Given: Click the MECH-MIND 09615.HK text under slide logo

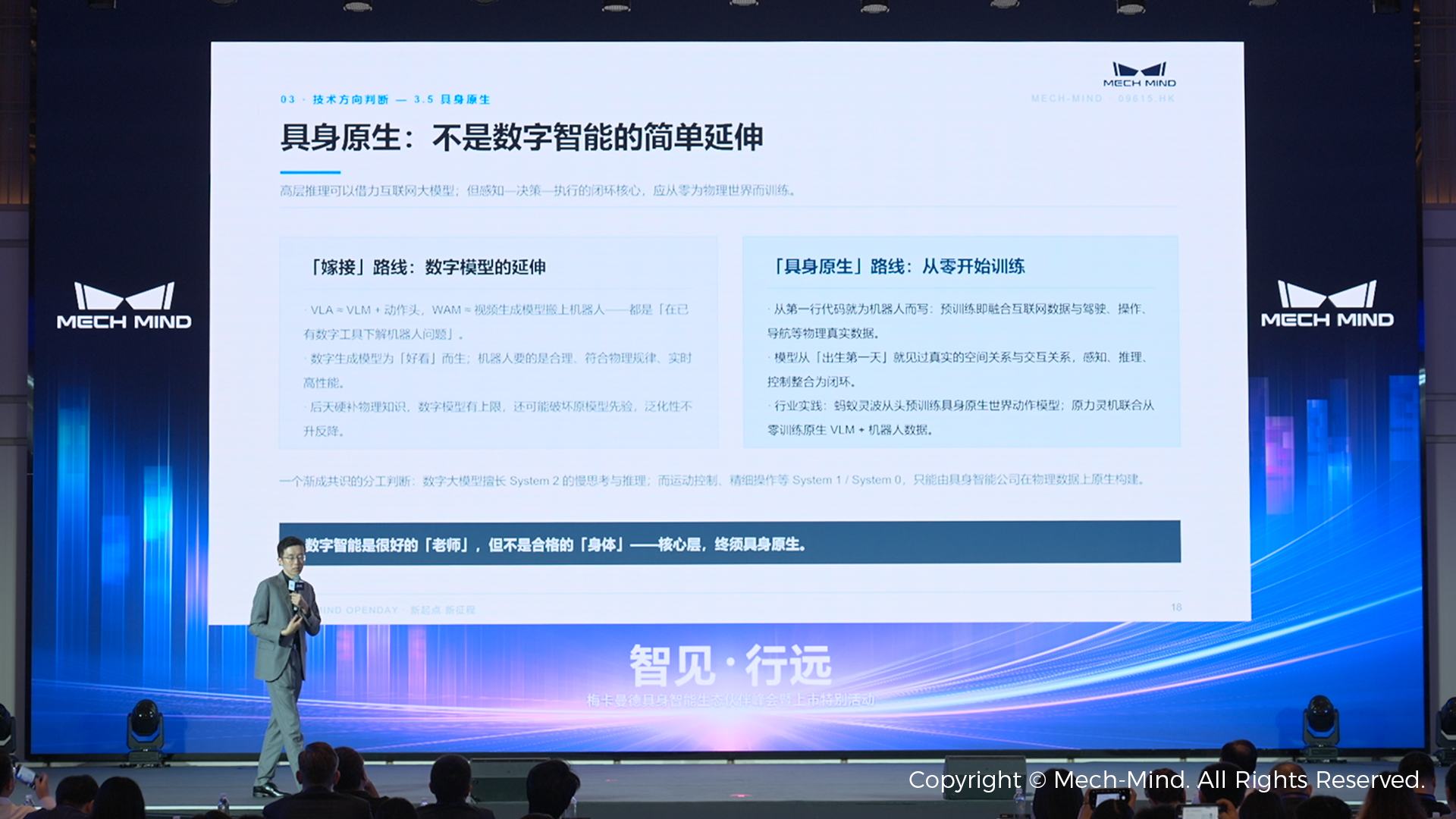Looking at the screenshot, I should tap(1103, 99).
